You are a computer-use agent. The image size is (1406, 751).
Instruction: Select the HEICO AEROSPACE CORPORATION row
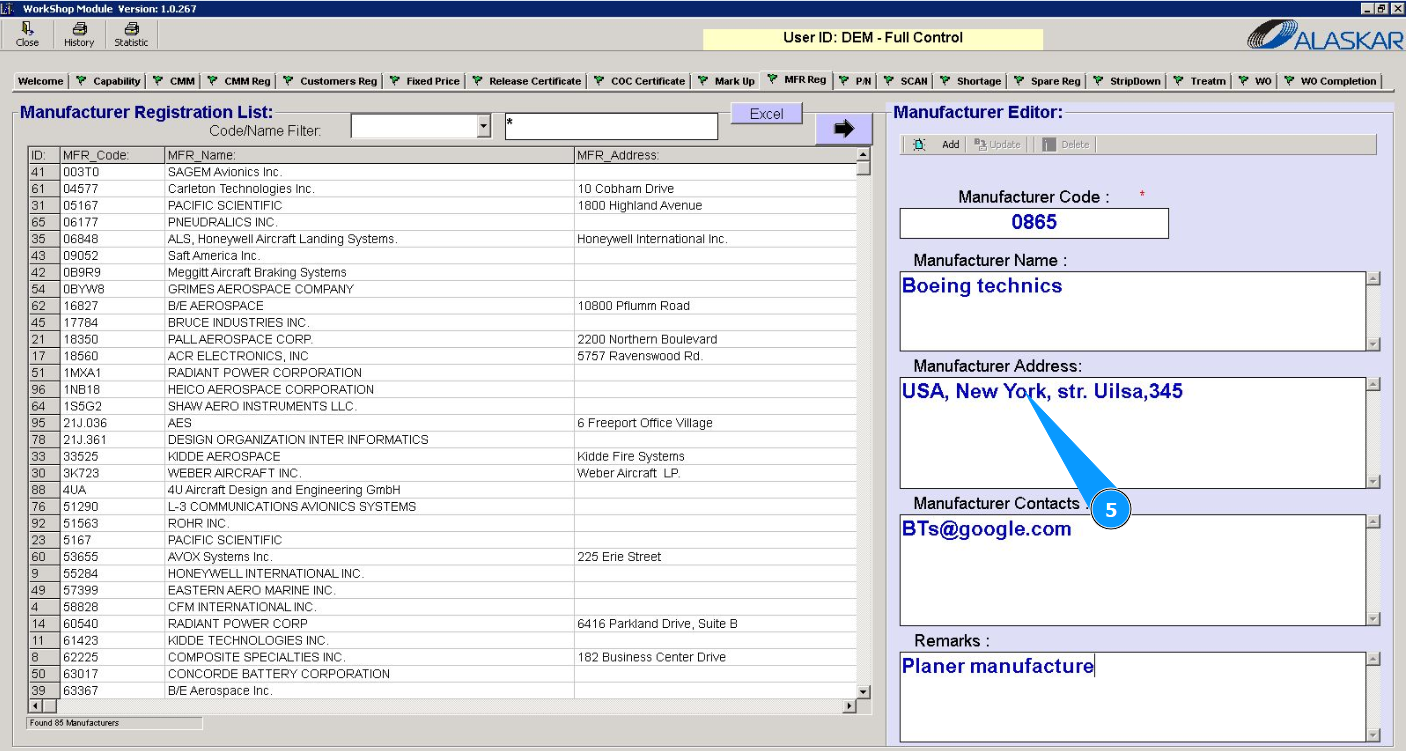[x=442, y=389]
